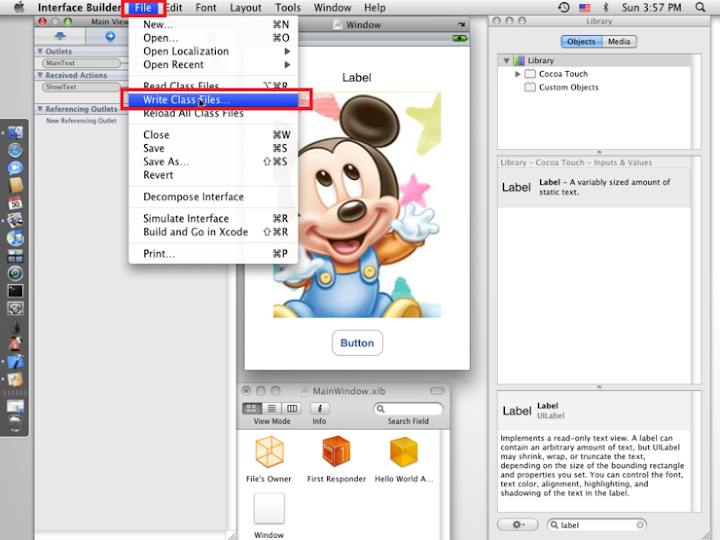Open Finder from the Dock
720x540 pixels.
pos(15,133)
